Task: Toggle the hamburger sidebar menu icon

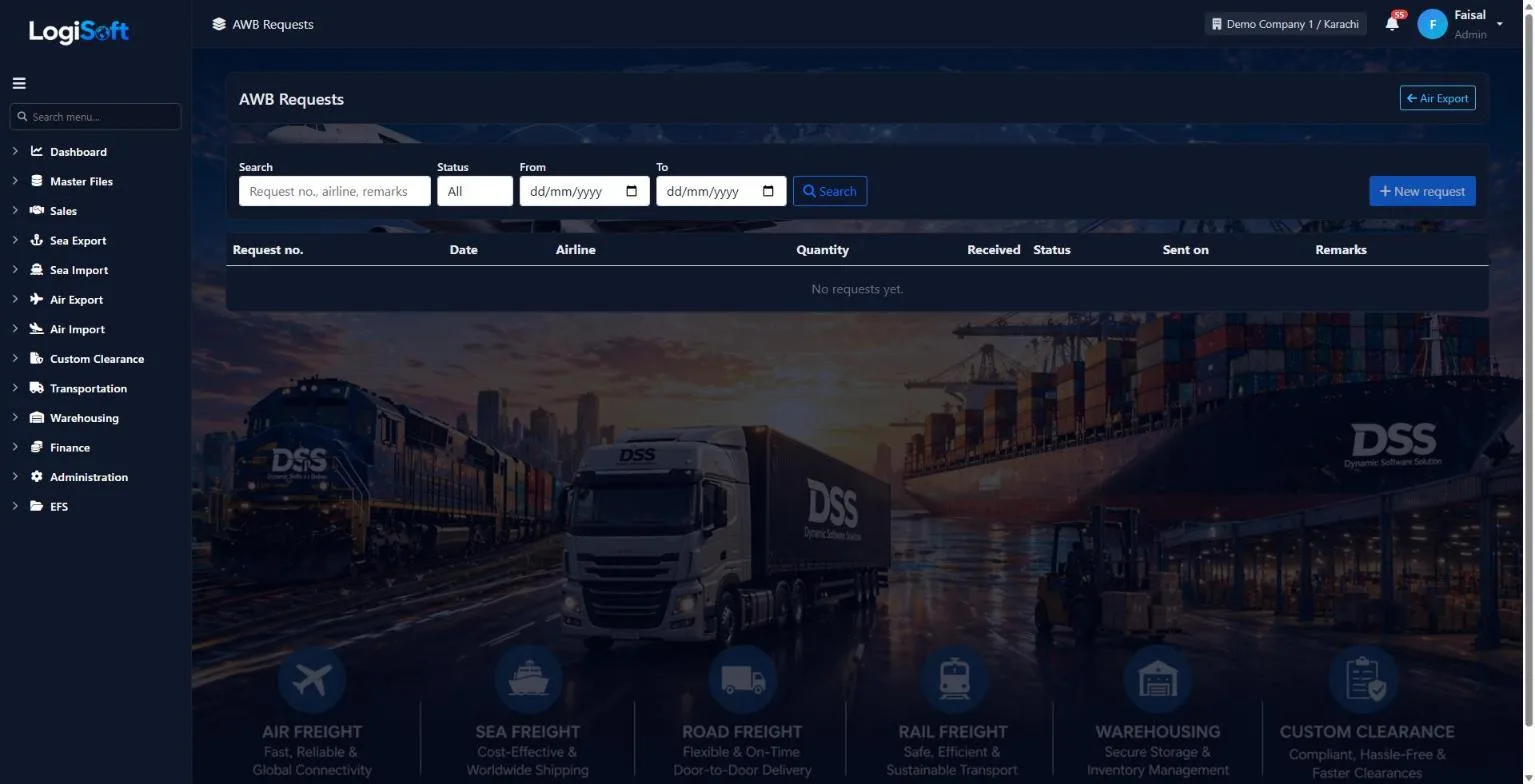Action: 19,83
